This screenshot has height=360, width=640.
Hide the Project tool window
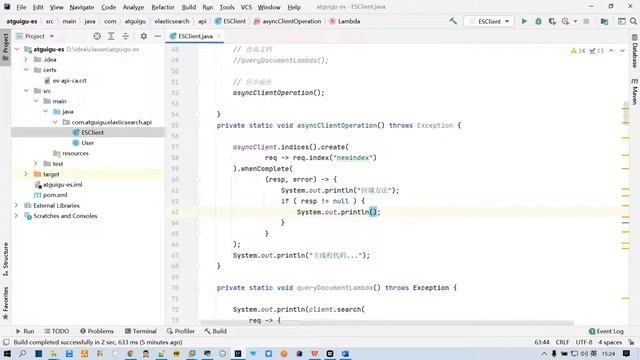158,36
